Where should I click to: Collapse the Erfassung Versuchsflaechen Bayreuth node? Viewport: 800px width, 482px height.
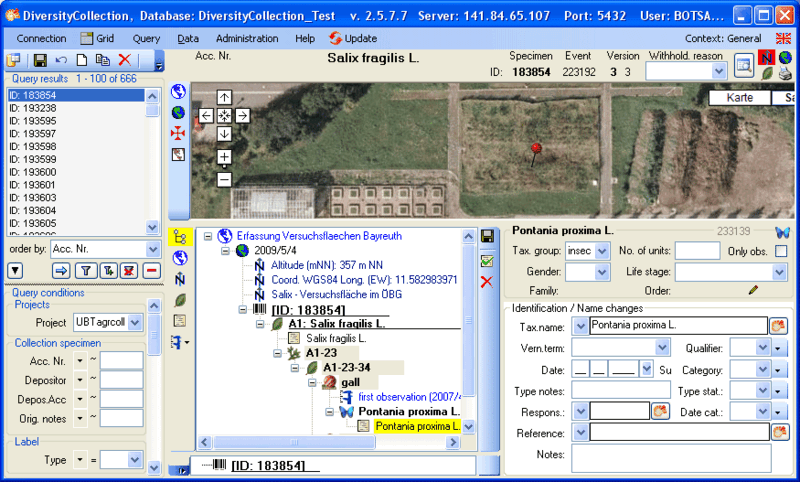click(x=208, y=236)
